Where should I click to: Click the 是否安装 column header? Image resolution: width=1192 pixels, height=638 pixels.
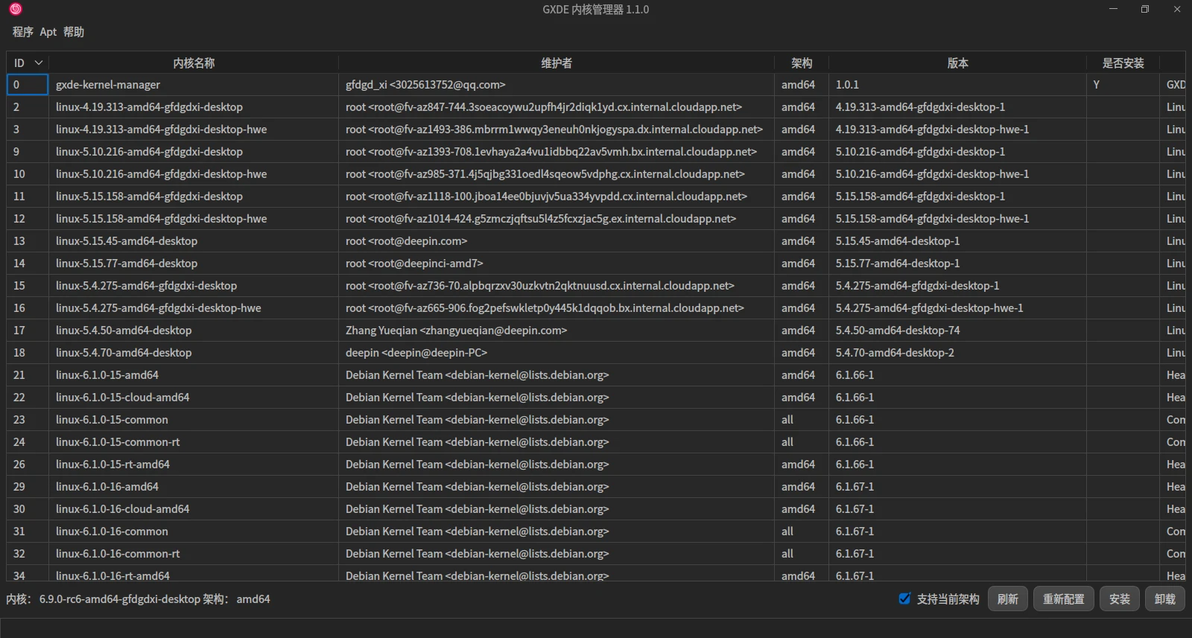1123,63
